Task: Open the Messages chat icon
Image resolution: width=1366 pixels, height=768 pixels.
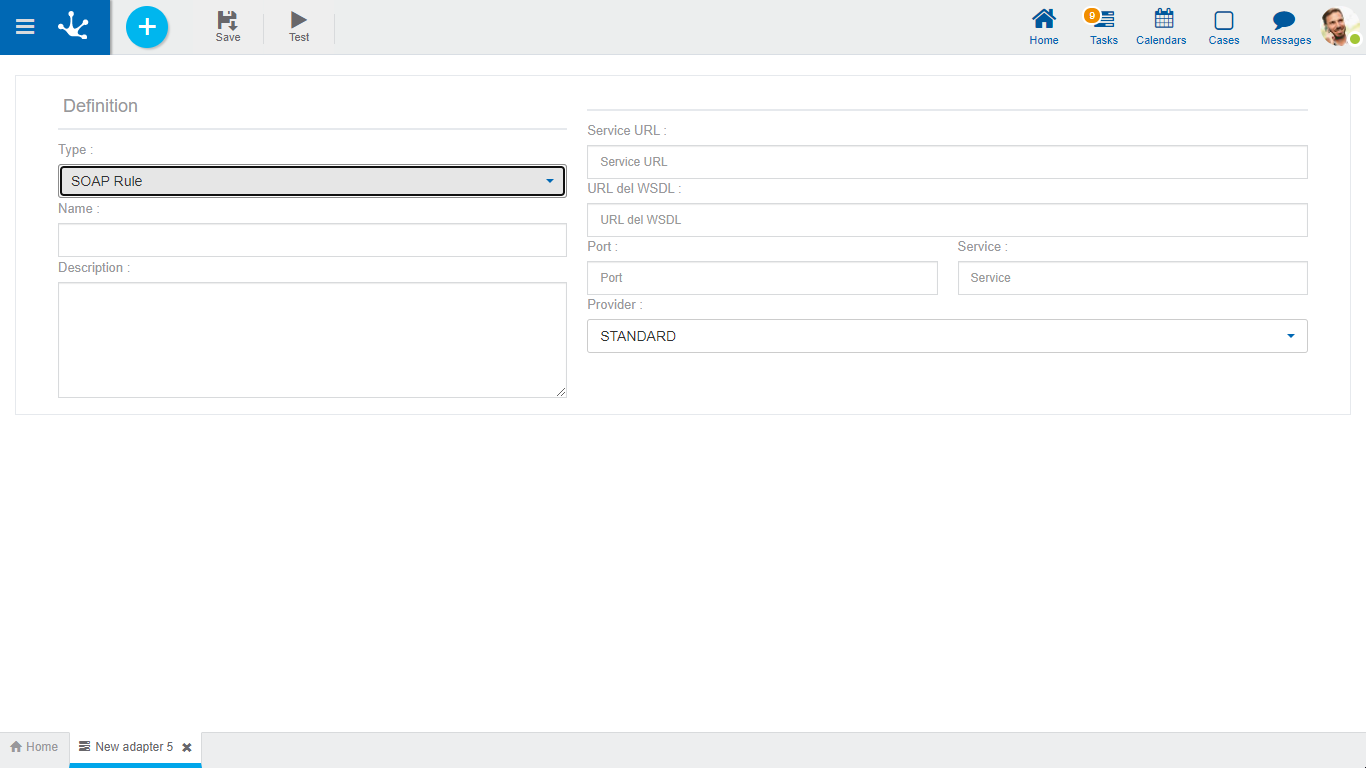Action: [x=1286, y=27]
